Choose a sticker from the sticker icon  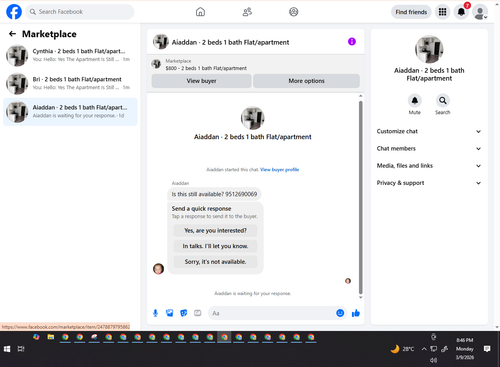point(184,313)
